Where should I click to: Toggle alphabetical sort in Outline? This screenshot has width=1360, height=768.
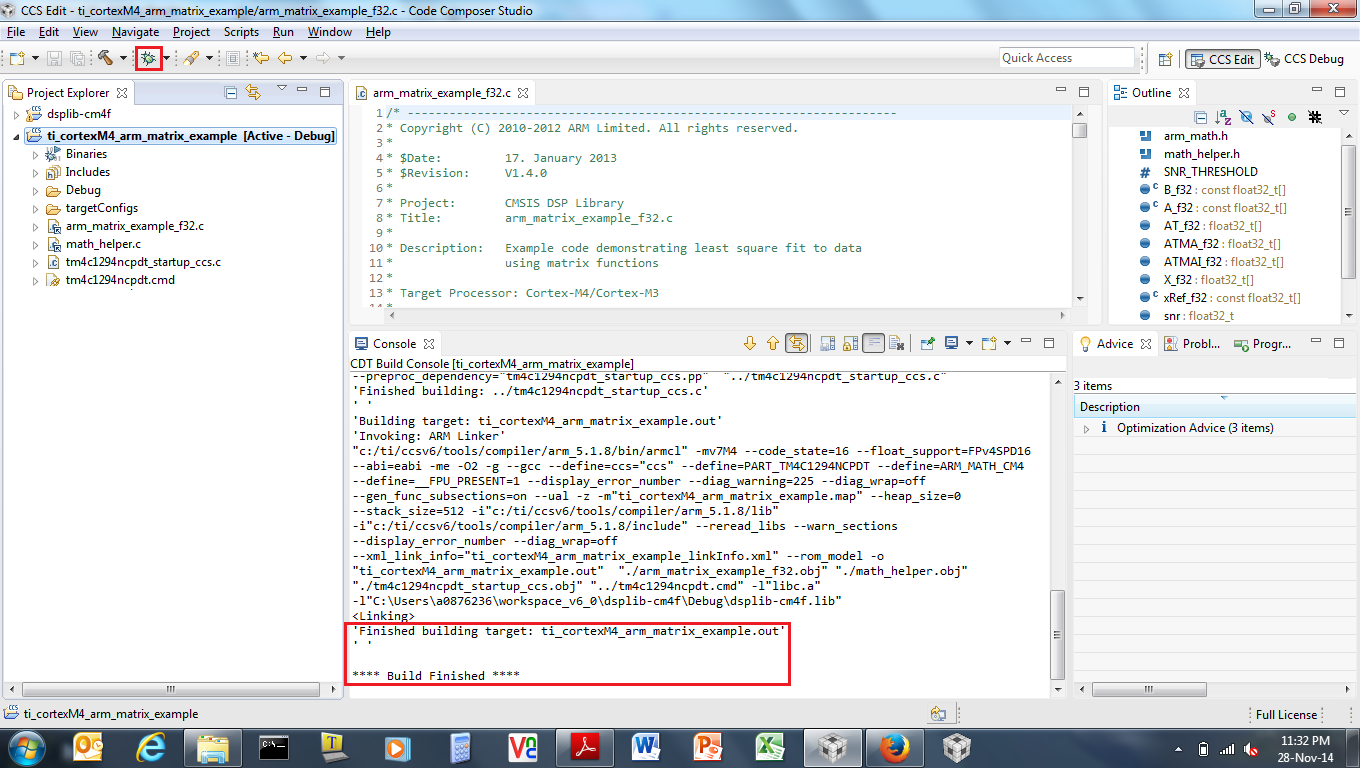coord(1224,117)
